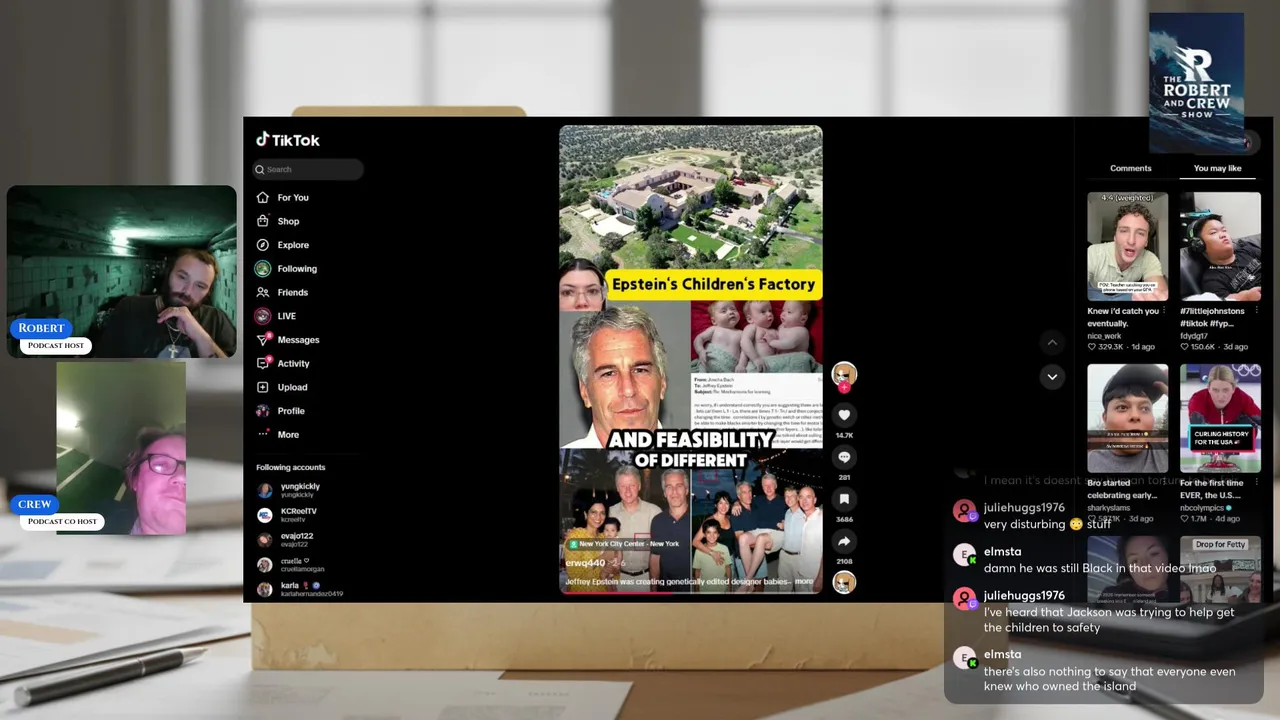The image size is (1280, 720).
Task: Click New York City Center location tag
Action: [x=624, y=544]
